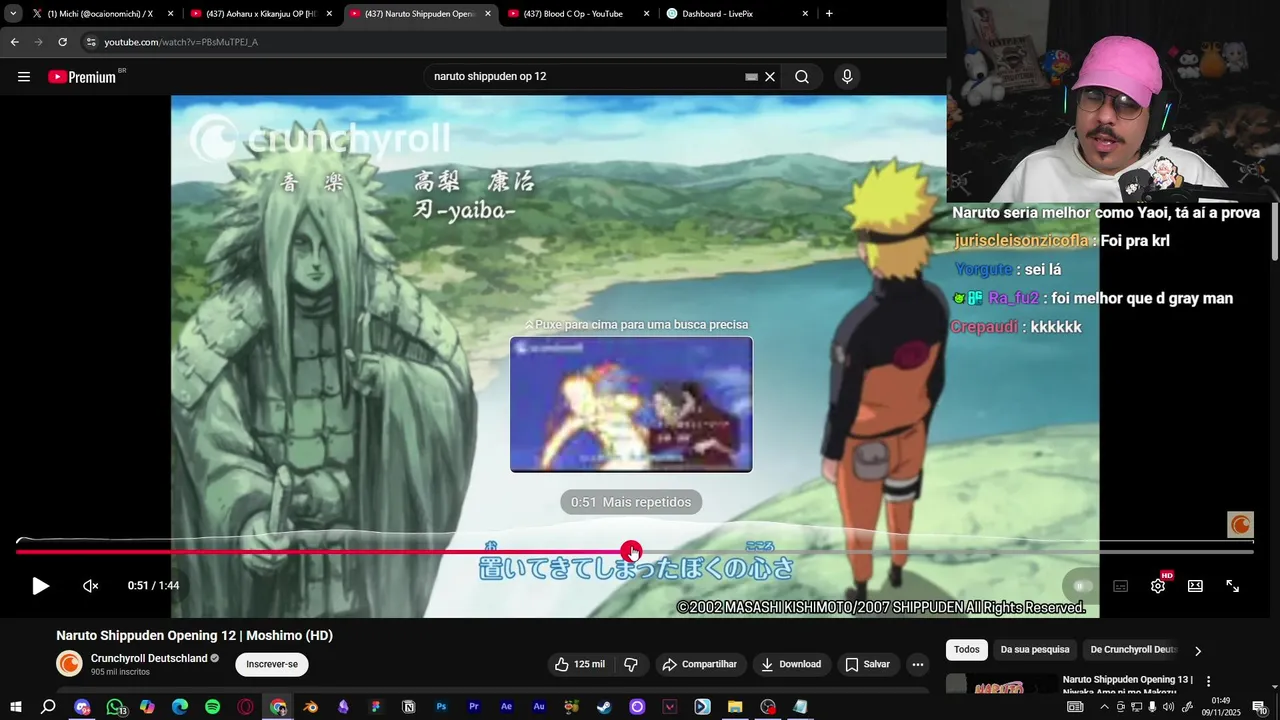Dislike the video

[631, 664]
